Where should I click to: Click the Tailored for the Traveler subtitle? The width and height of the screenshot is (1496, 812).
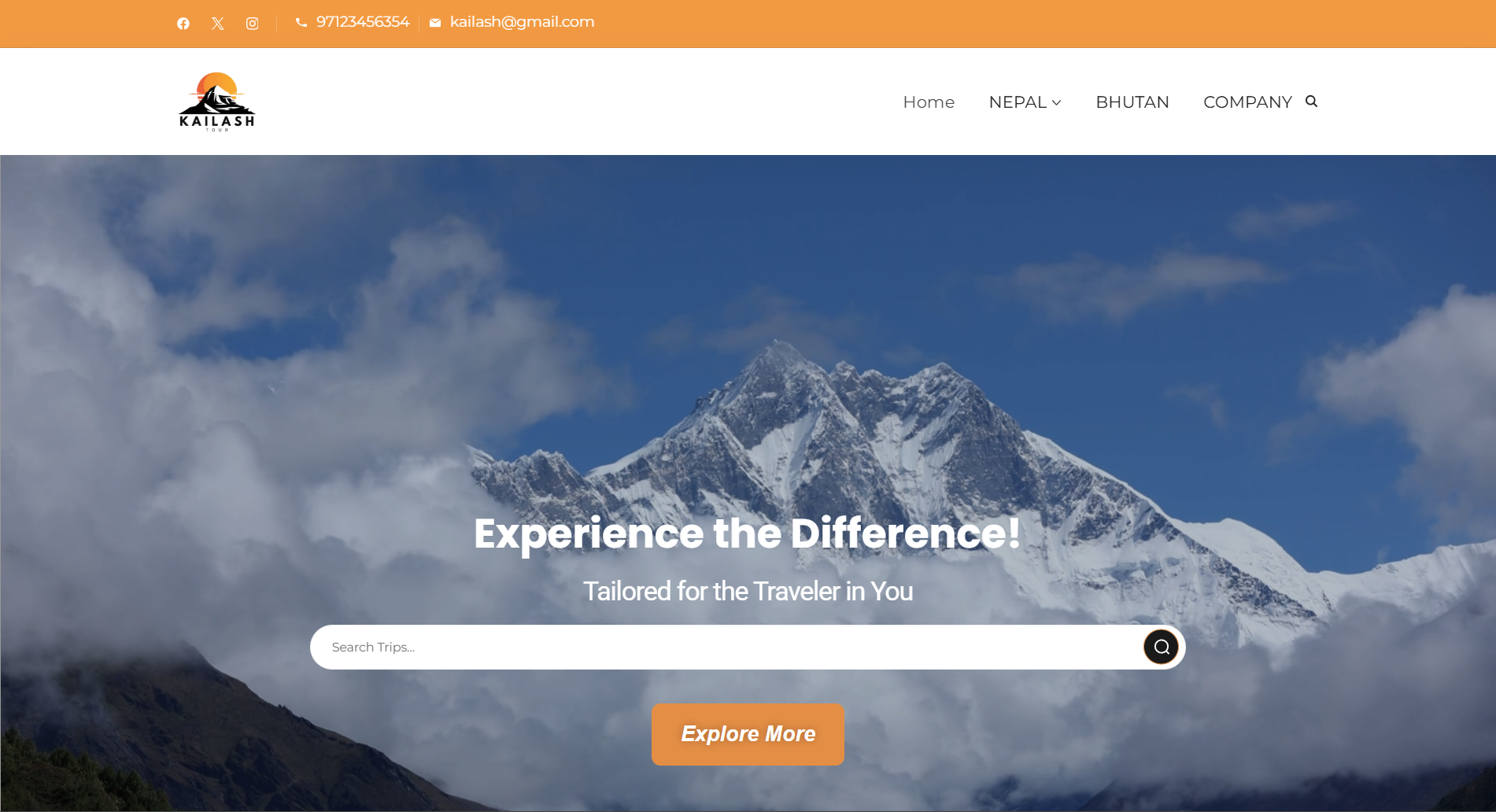click(748, 591)
